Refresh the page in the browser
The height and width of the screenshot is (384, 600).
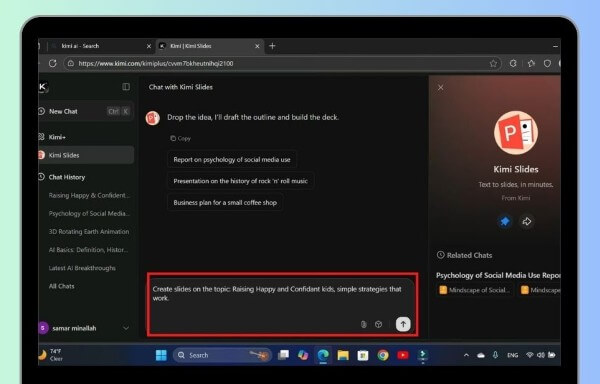tap(53, 63)
